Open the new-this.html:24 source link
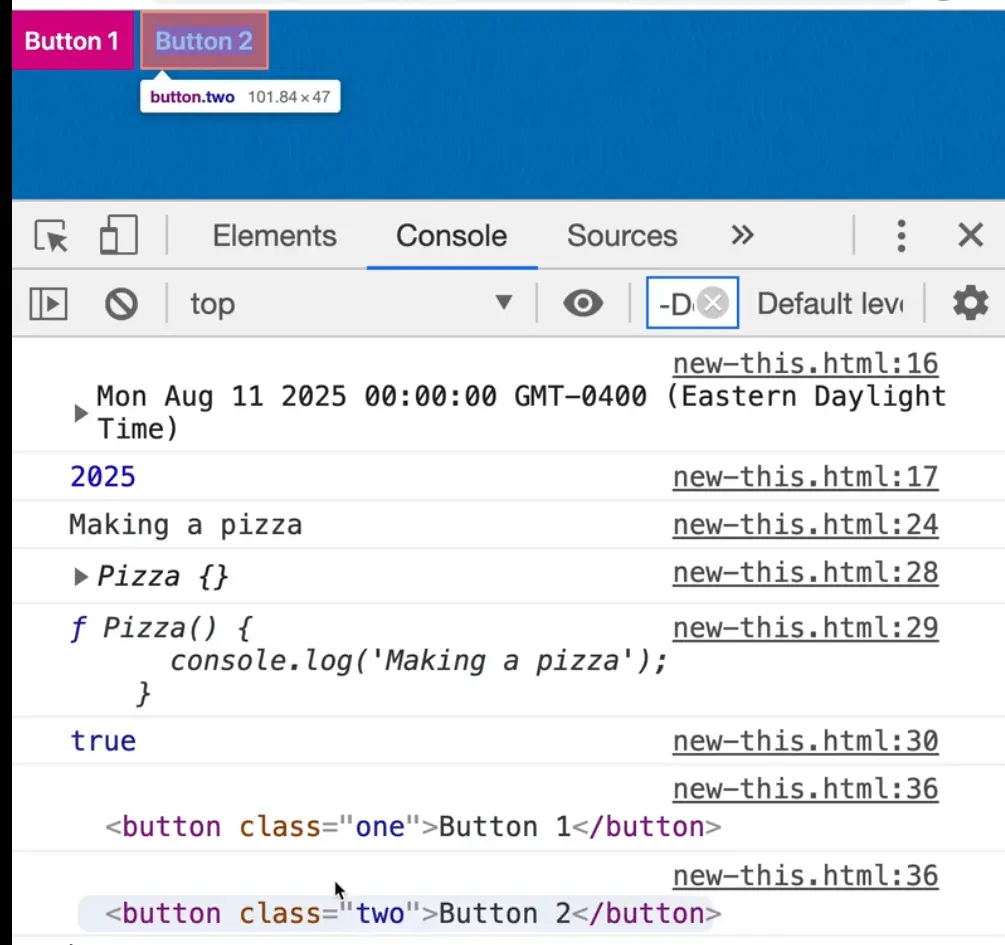Screen dimensions: 1005x945 (805, 524)
